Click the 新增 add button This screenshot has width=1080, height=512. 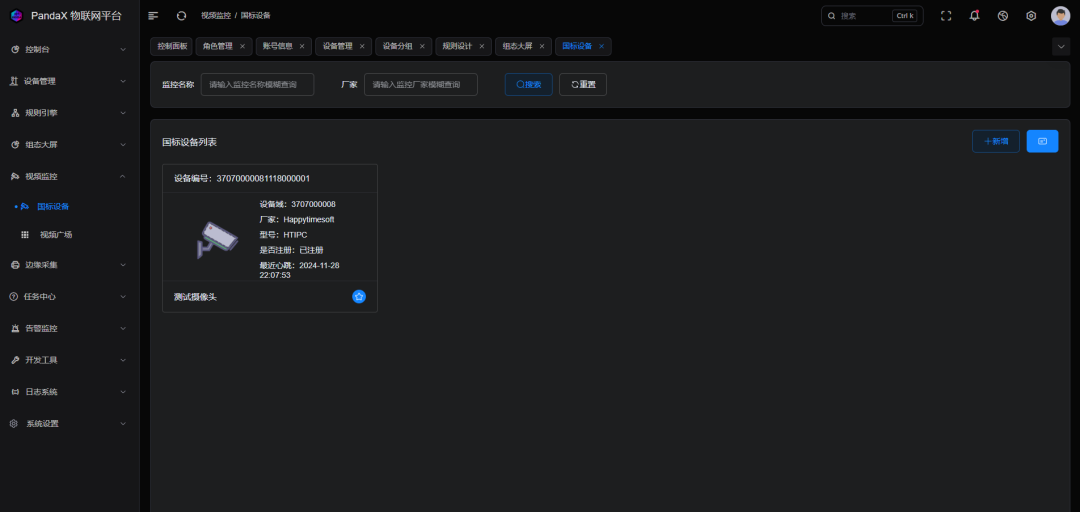tap(995, 141)
